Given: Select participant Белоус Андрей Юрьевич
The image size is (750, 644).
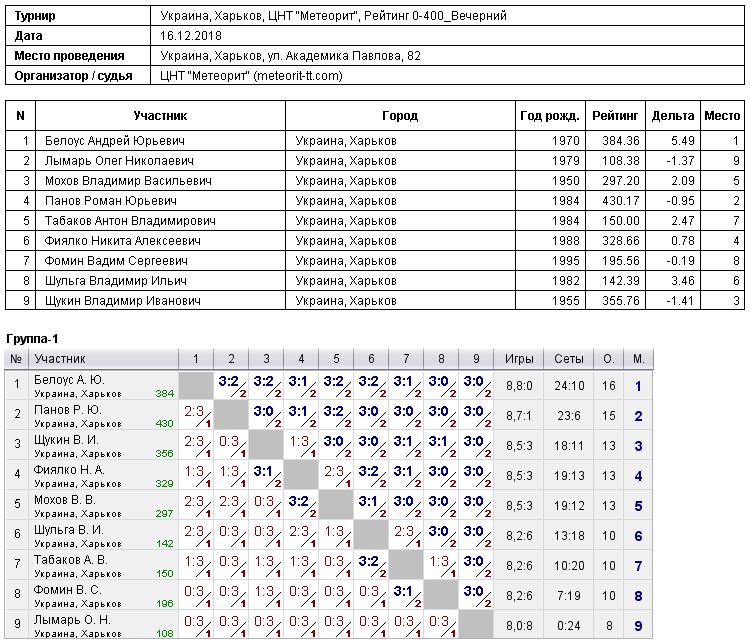Looking at the screenshot, I should coord(115,141).
